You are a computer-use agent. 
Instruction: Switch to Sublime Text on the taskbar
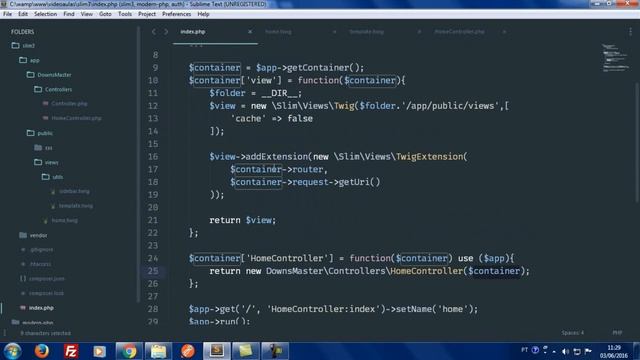216,351
